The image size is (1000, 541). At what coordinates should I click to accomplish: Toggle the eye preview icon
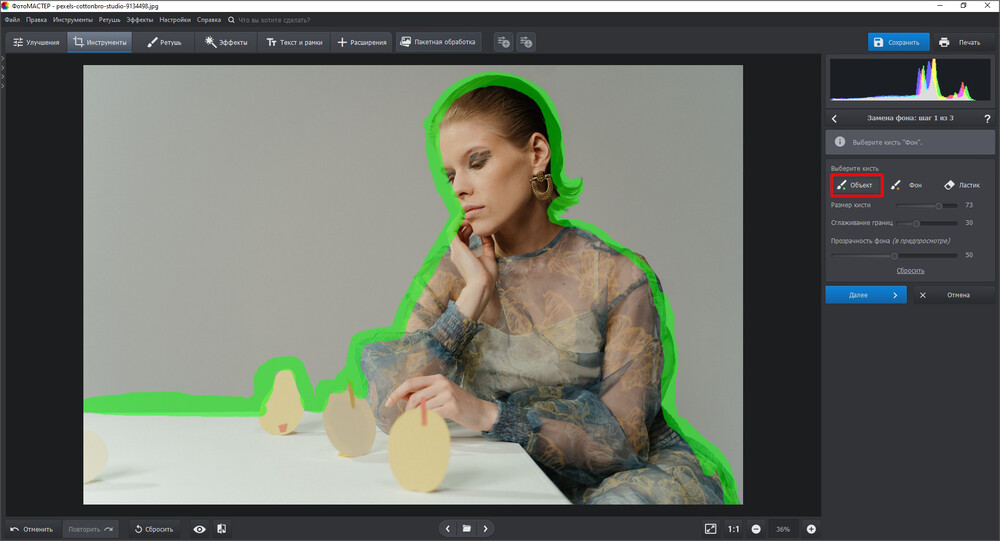[x=199, y=528]
